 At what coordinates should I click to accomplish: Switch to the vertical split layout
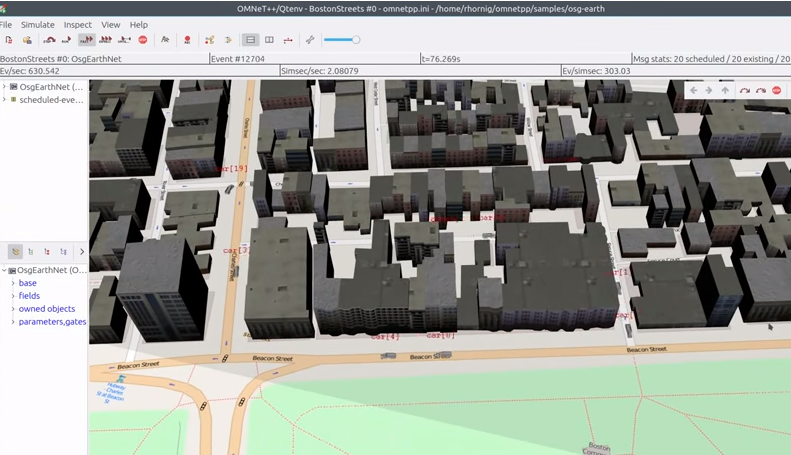point(269,40)
